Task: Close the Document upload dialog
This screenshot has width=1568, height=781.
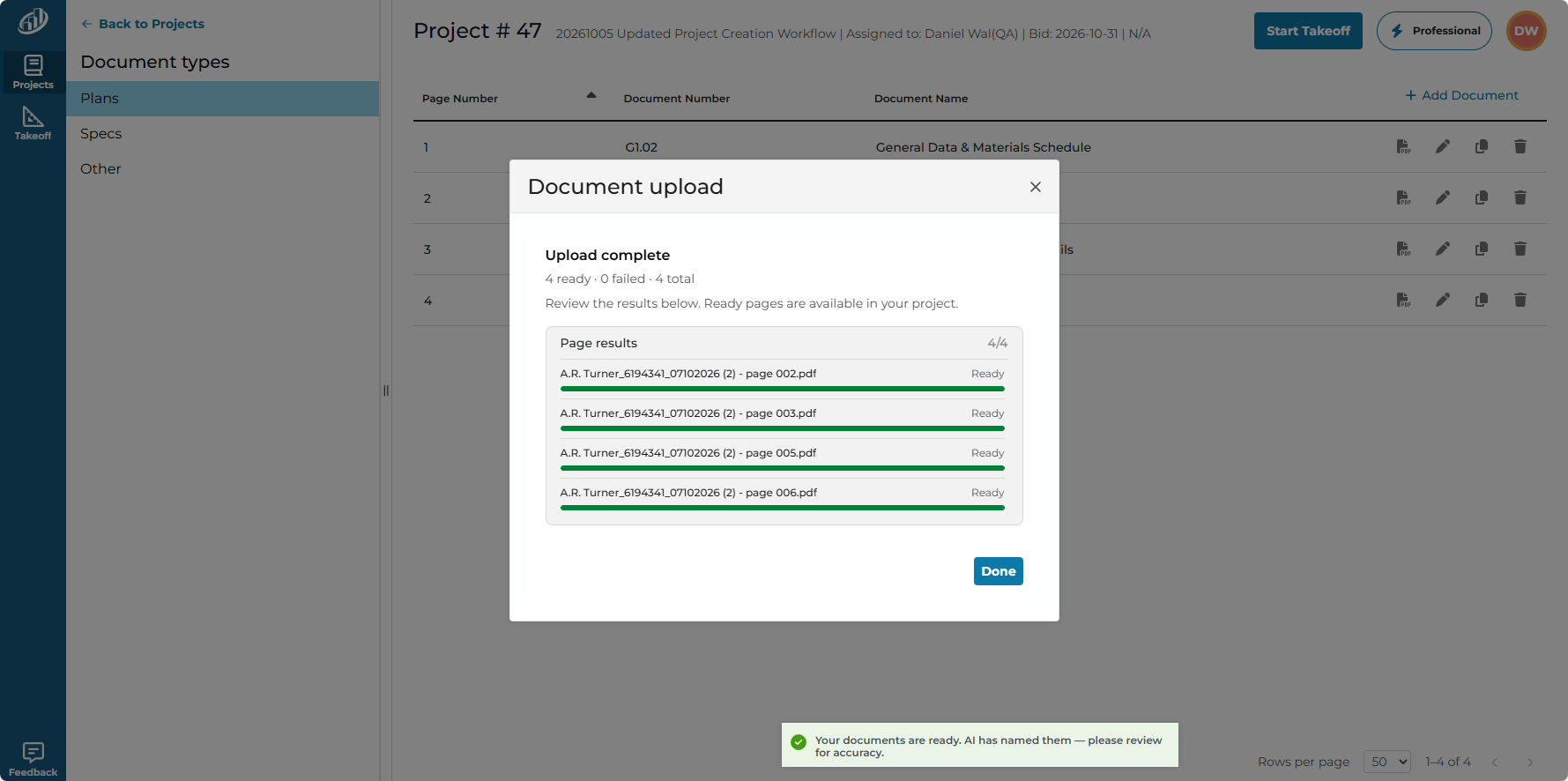Action: 1035,187
